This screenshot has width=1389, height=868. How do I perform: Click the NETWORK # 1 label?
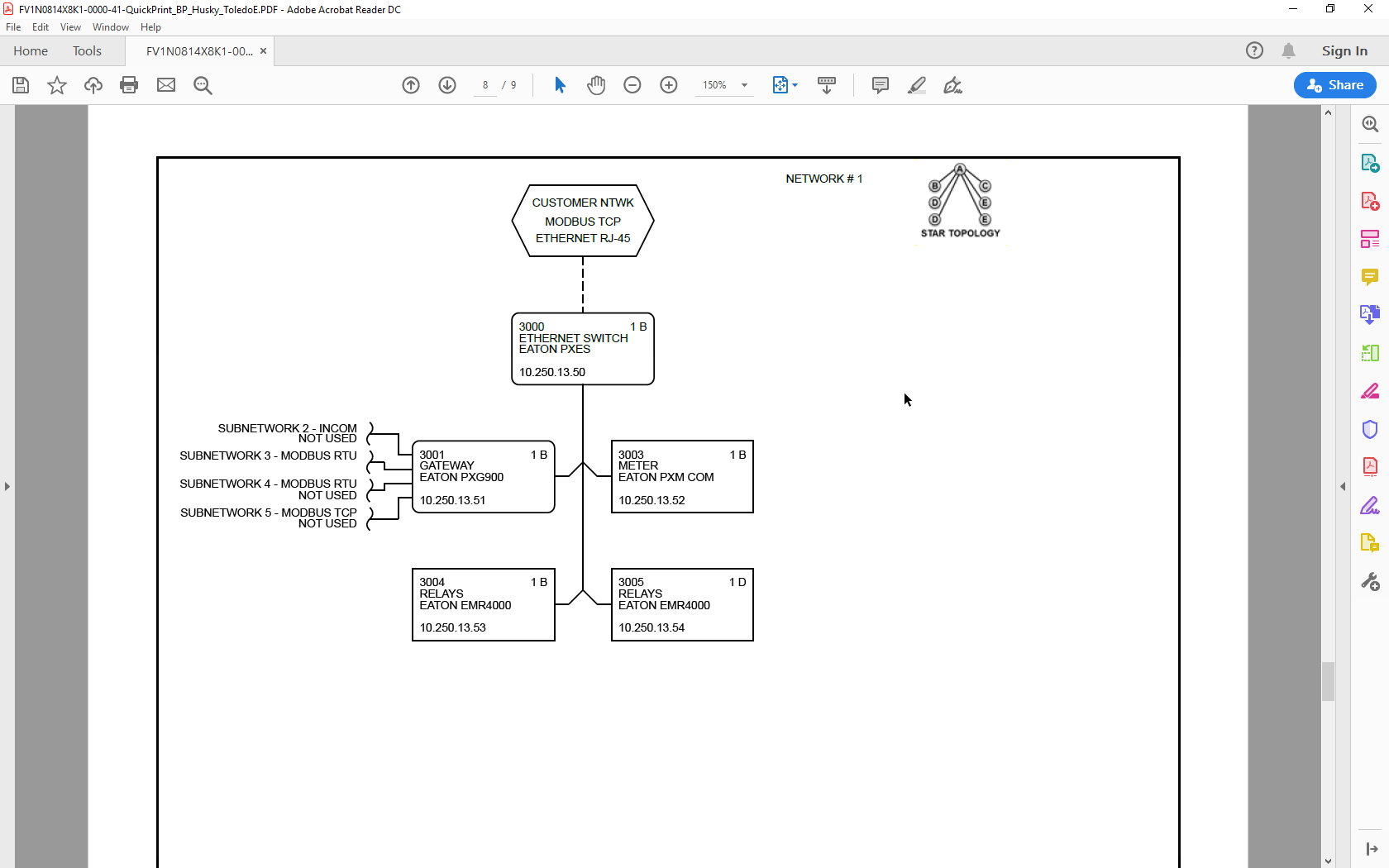tap(823, 179)
